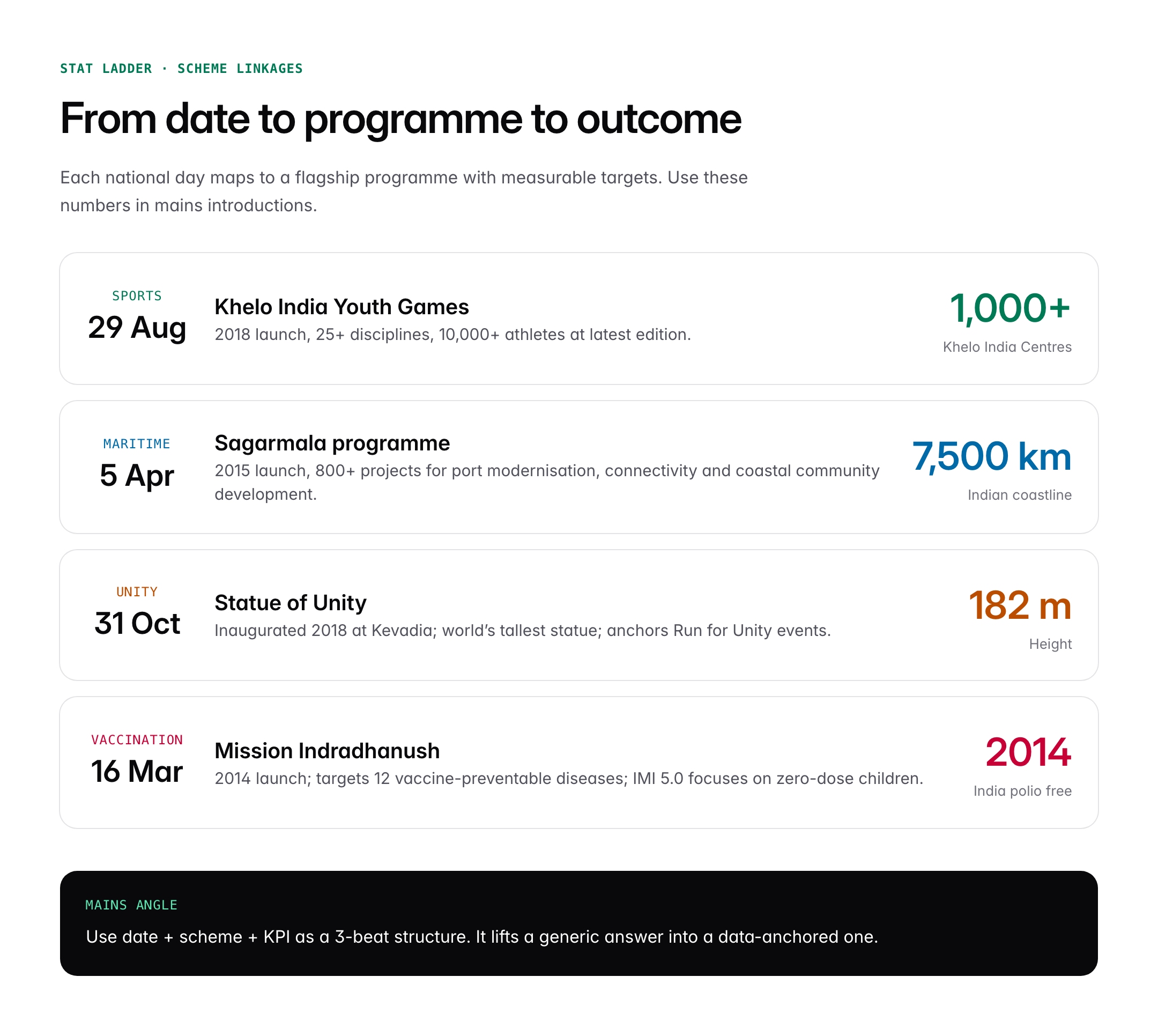The height and width of the screenshot is (1036, 1158).
Task: Open the Sagarmala programme title
Action: (x=332, y=443)
